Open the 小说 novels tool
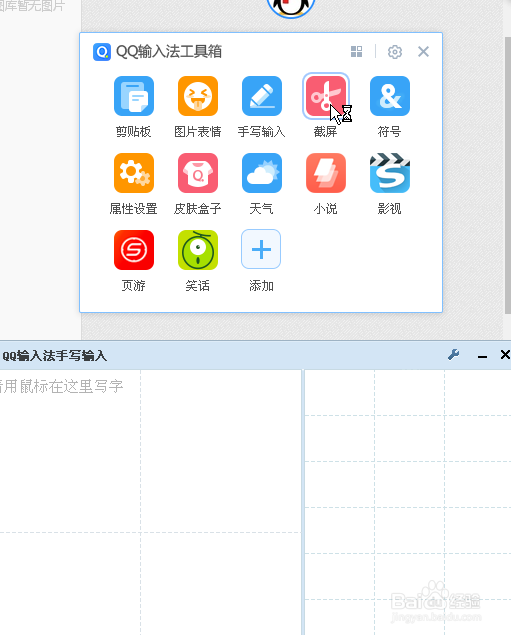Screen dimensions: 511x635 tap(326, 173)
